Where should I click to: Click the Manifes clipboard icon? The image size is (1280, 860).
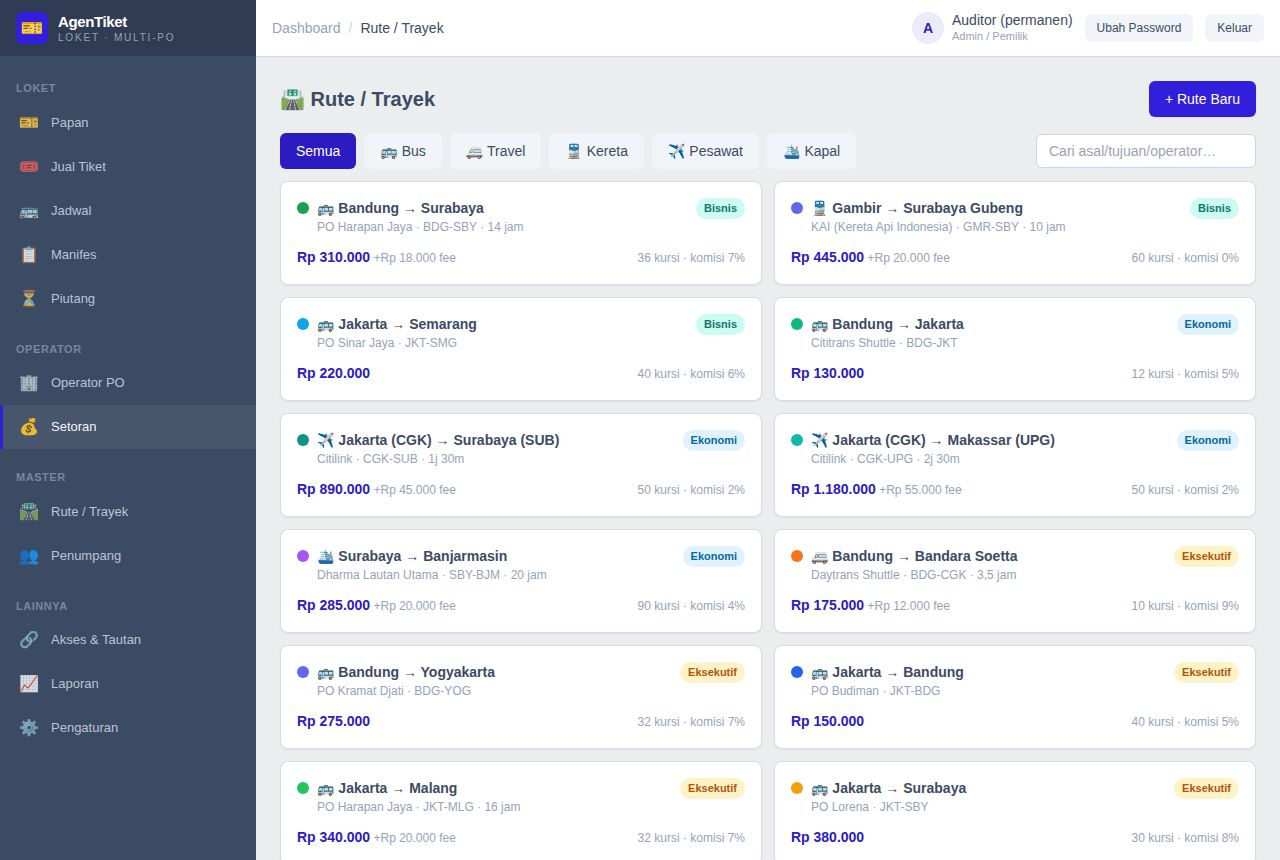29,255
